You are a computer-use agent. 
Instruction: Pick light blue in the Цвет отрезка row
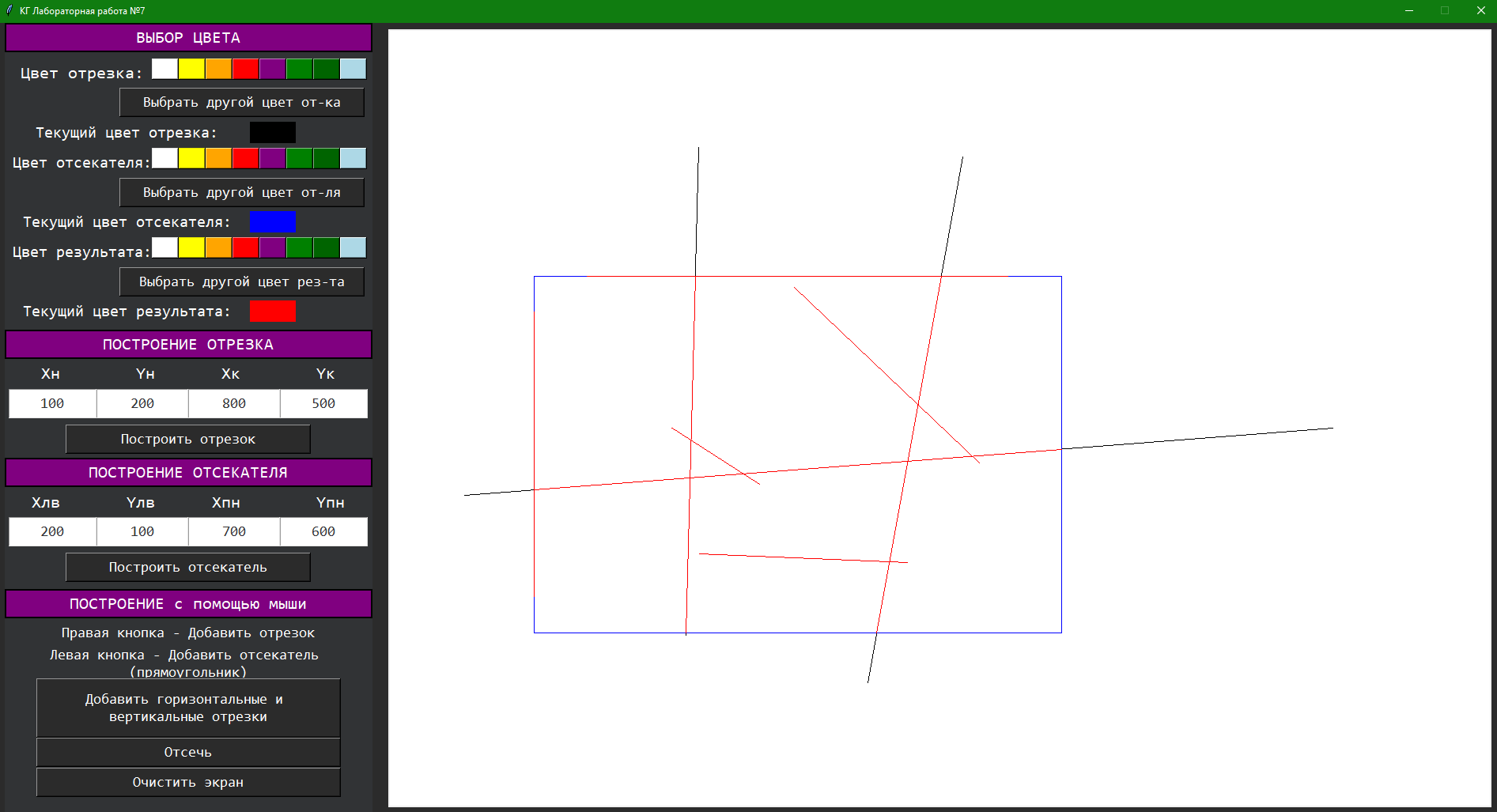click(x=353, y=70)
